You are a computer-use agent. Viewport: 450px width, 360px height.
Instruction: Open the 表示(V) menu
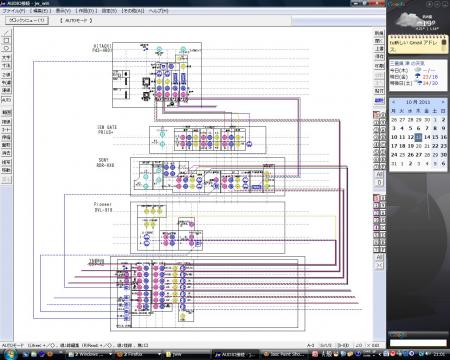(x=63, y=11)
